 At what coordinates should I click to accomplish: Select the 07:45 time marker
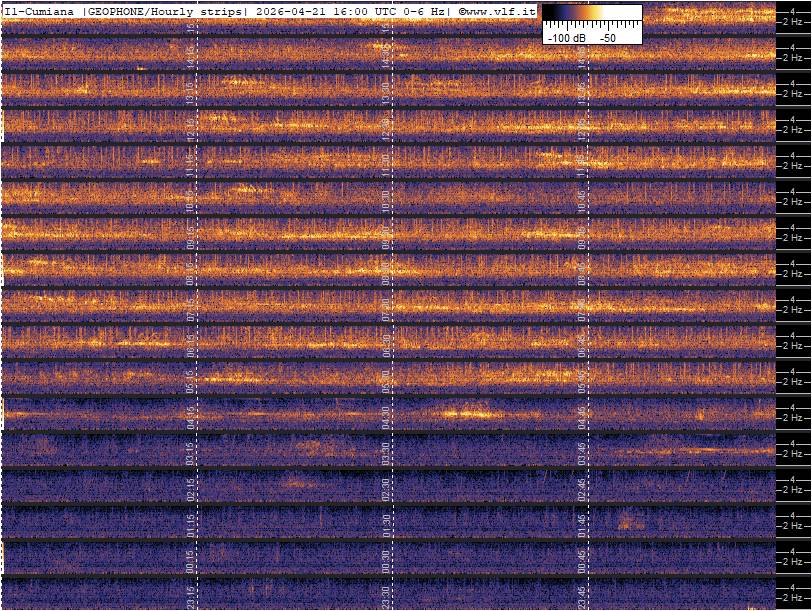[582, 308]
